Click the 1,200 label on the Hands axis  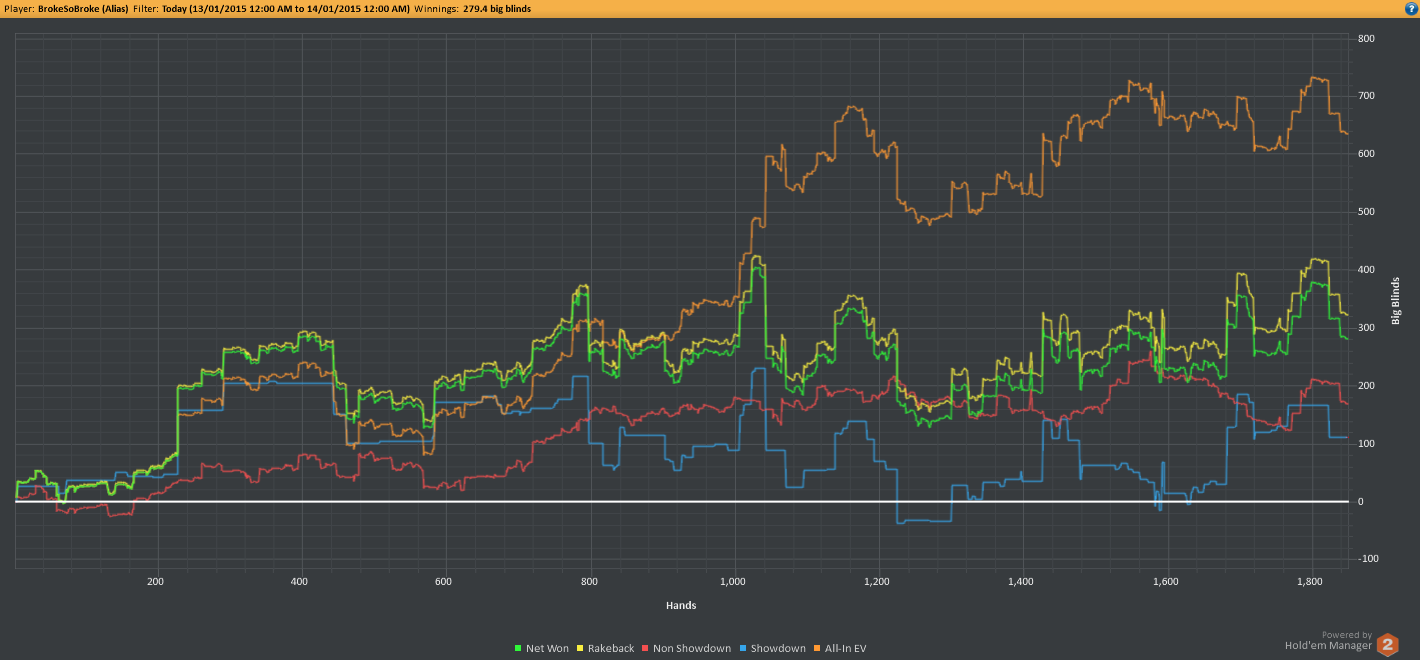[877, 581]
